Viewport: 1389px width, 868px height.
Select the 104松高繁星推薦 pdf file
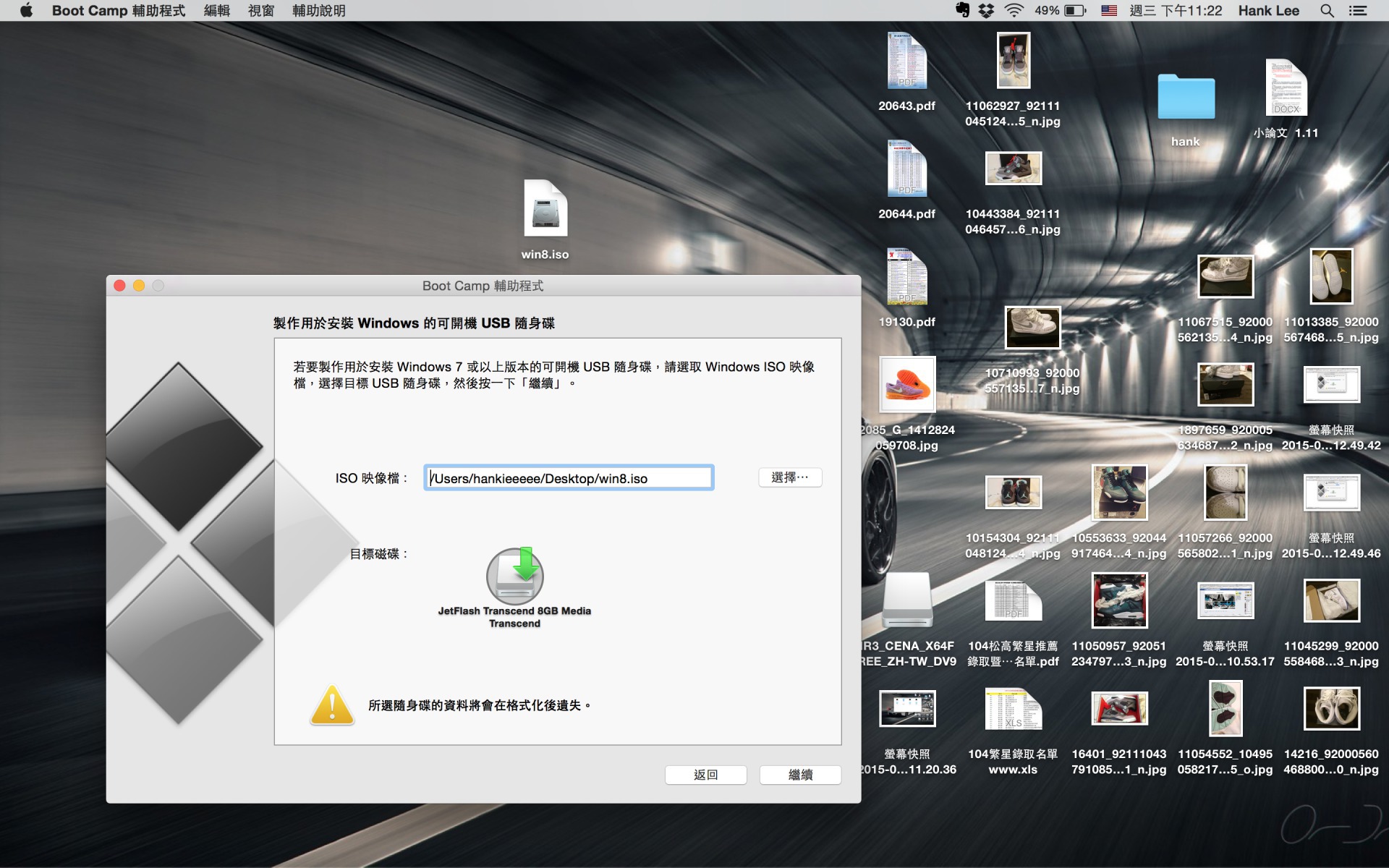click(1013, 600)
